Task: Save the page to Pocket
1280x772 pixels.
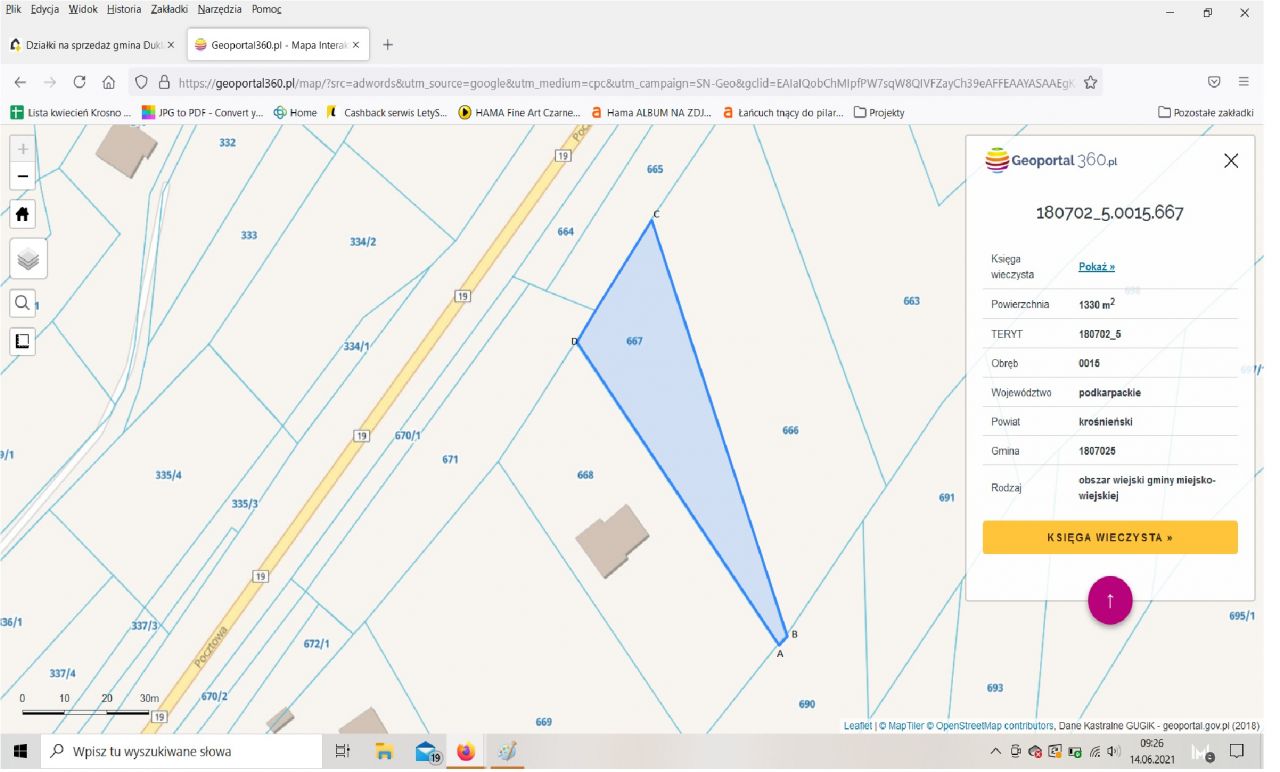Action: click(x=1214, y=82)
